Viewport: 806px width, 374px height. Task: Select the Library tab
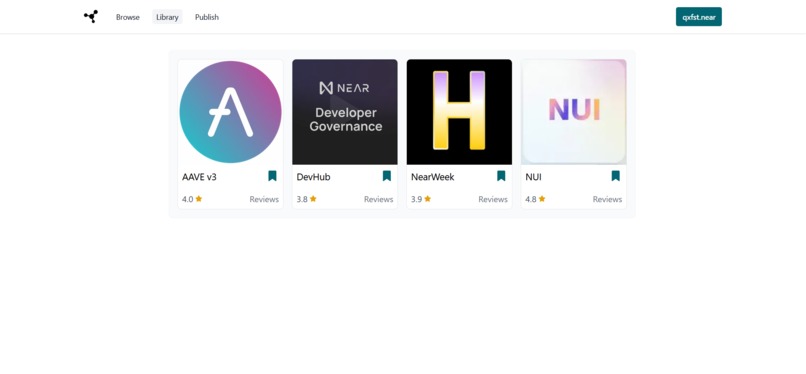point(167,17)
